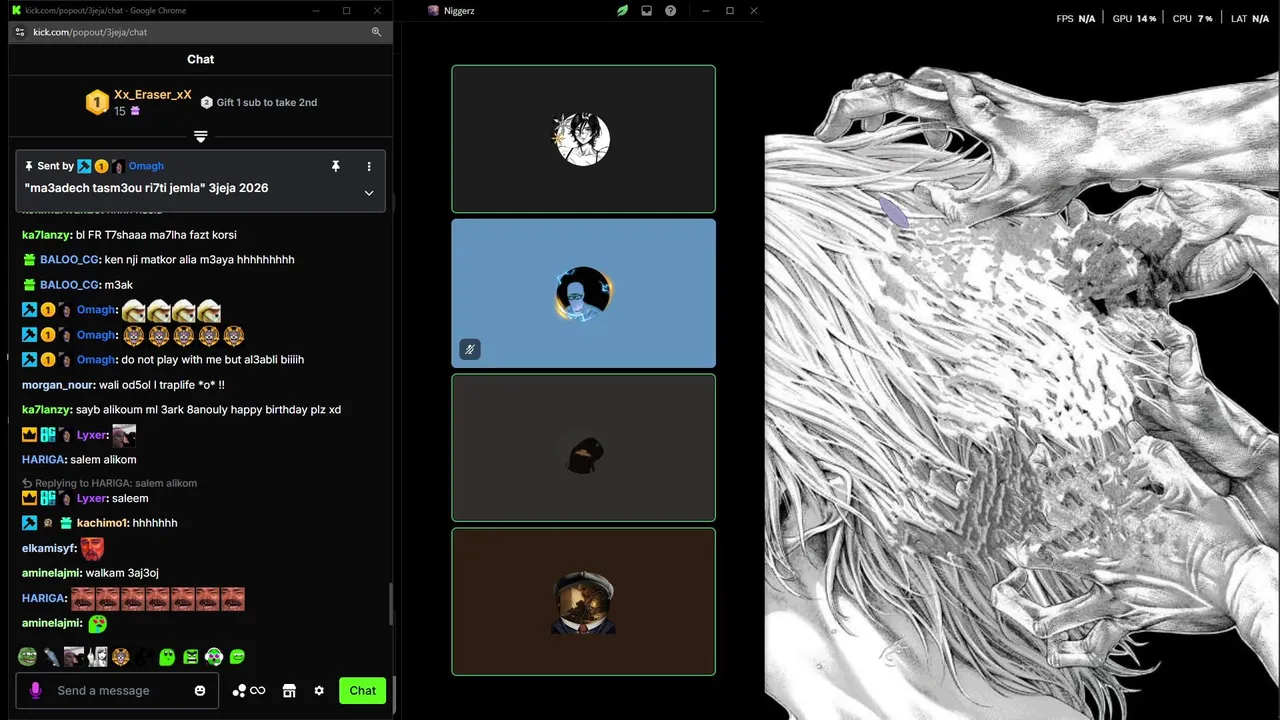Click the Send a message input field
The height and width of the screenshot is (720, 1280).
[117, 691]
